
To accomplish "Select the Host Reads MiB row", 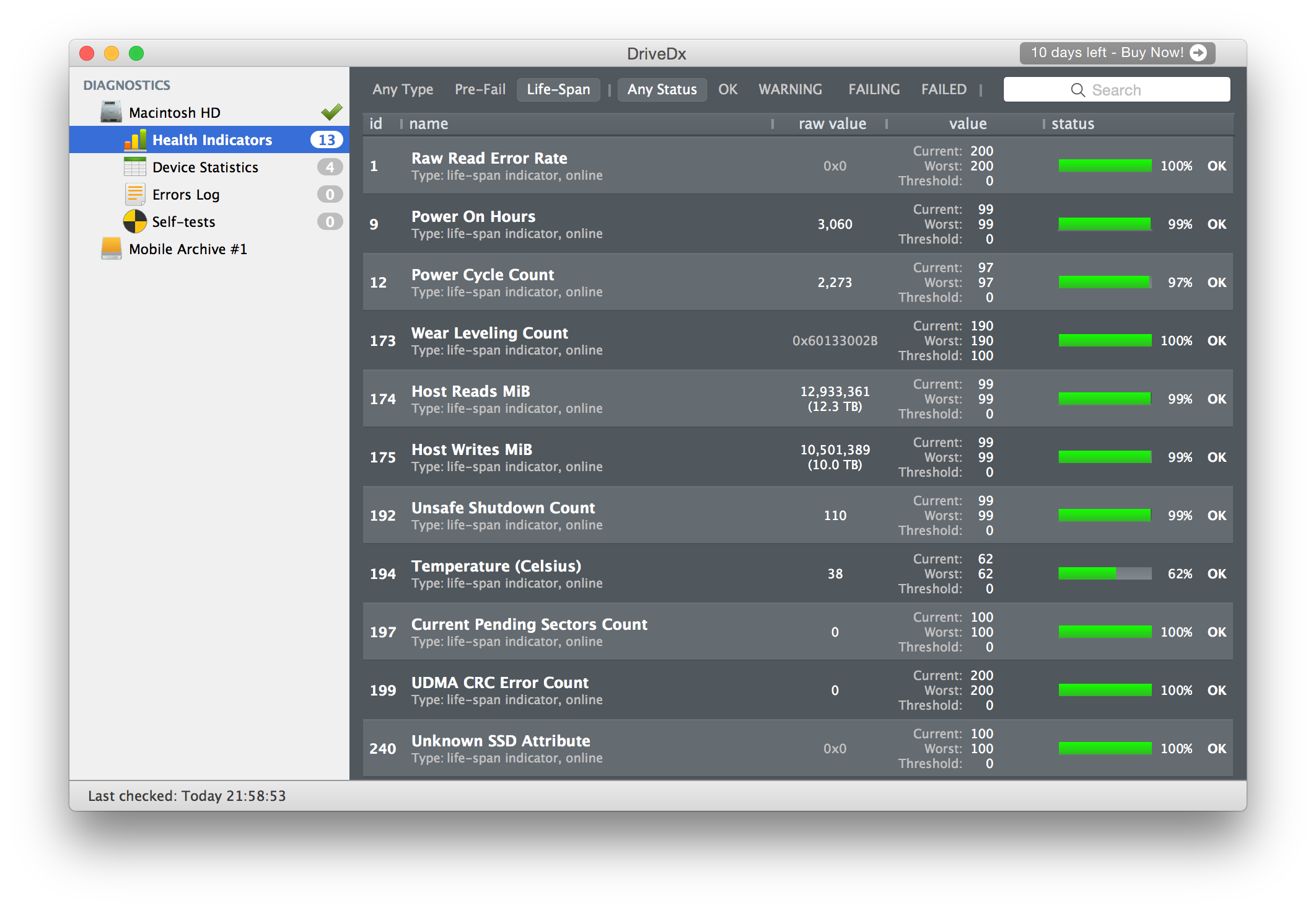I will click(x=798, y=399).
